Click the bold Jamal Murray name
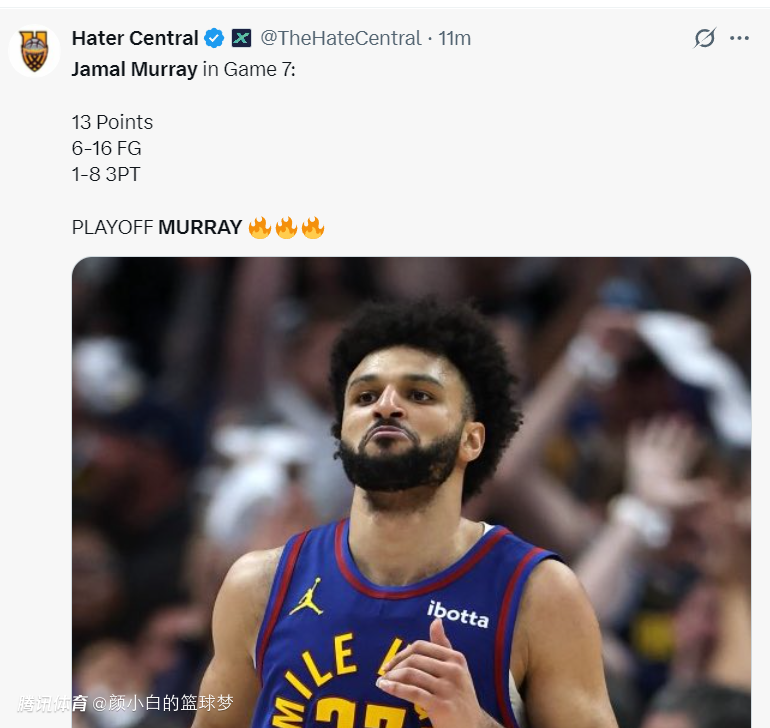The height and width of the screenshot is (728, 770). tap(134, 70)
